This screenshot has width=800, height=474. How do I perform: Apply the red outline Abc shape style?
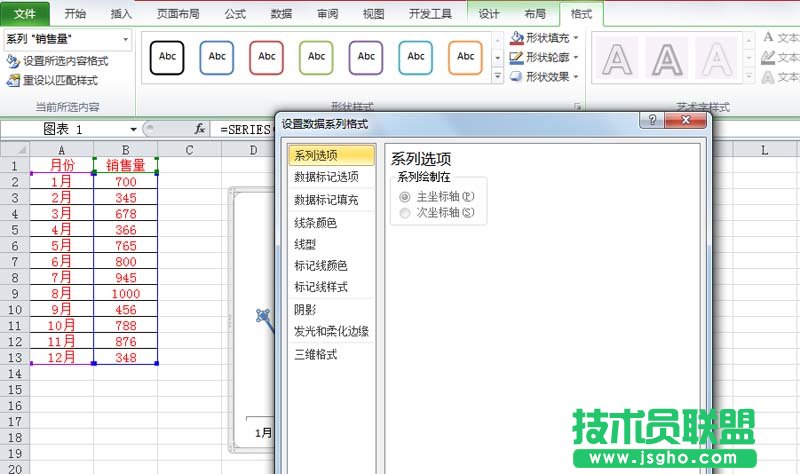click(x=266, y=58)
